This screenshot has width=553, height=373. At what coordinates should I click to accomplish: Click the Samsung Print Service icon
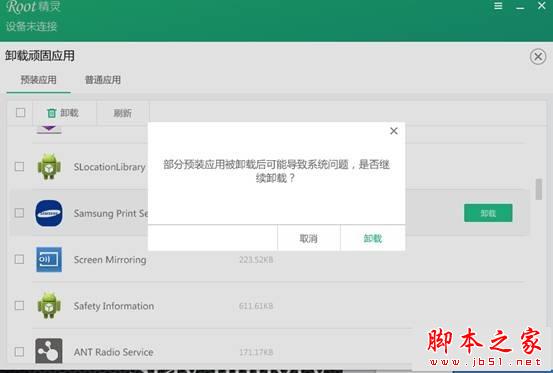pyautogui.click(x=49, y=213)
